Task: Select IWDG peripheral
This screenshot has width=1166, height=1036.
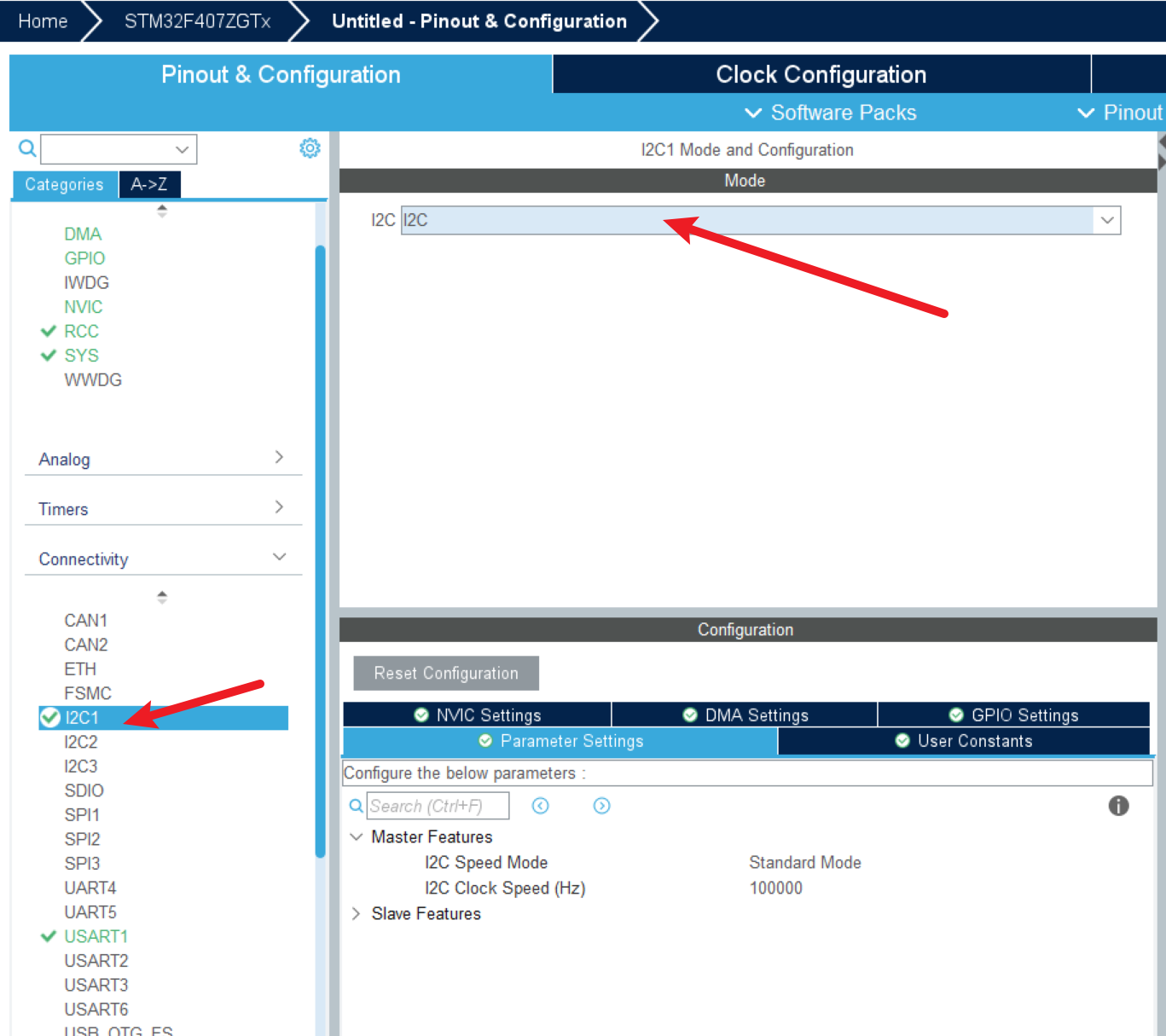Action: click(86, 282)
